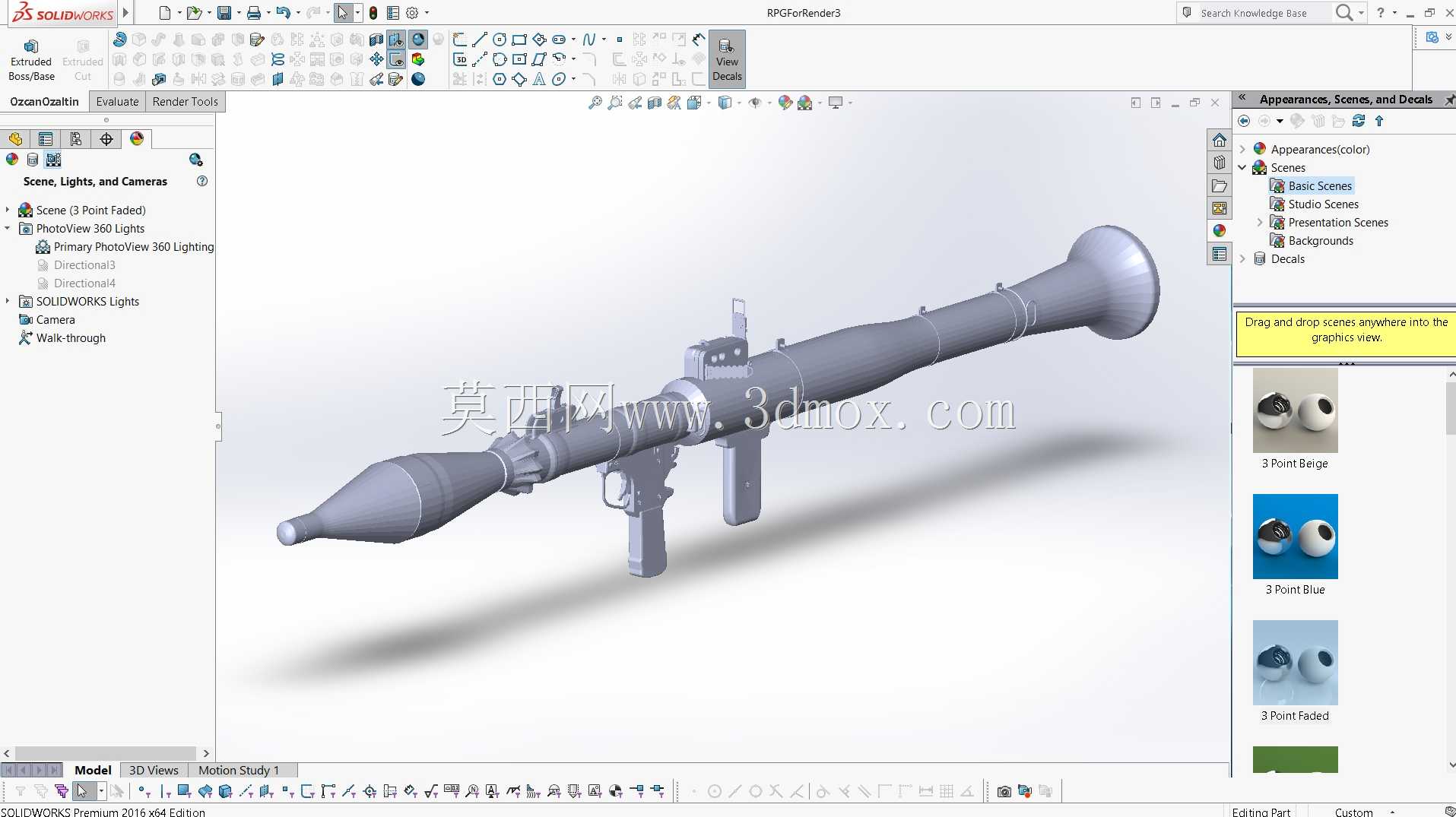Choose the 3 Point Blue scene thumbnail
This screenshot has height=817, width=1456.
point(1295,537)
